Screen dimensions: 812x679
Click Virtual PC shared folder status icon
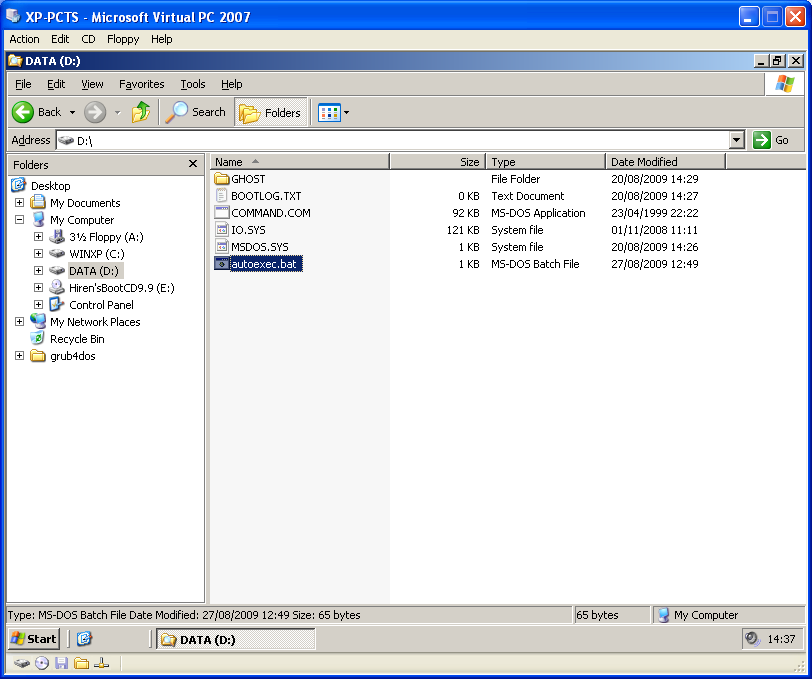[81, 663]
